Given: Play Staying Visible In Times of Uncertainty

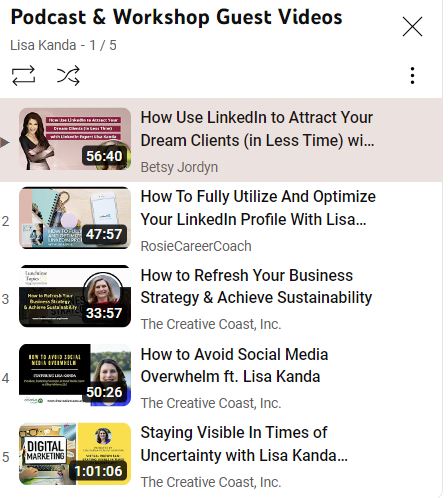Looking at the screenshot, I should (244, 444).
